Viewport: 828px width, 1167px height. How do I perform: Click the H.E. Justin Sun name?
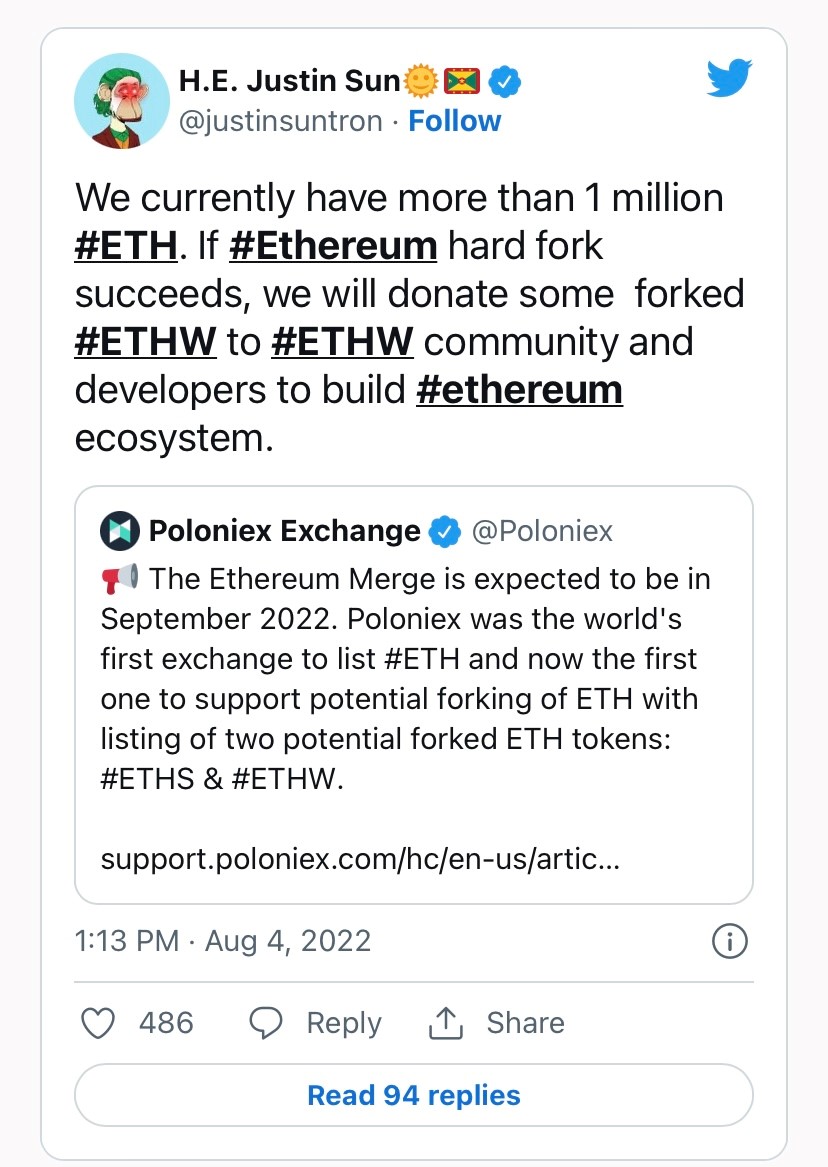pos(289,81)
